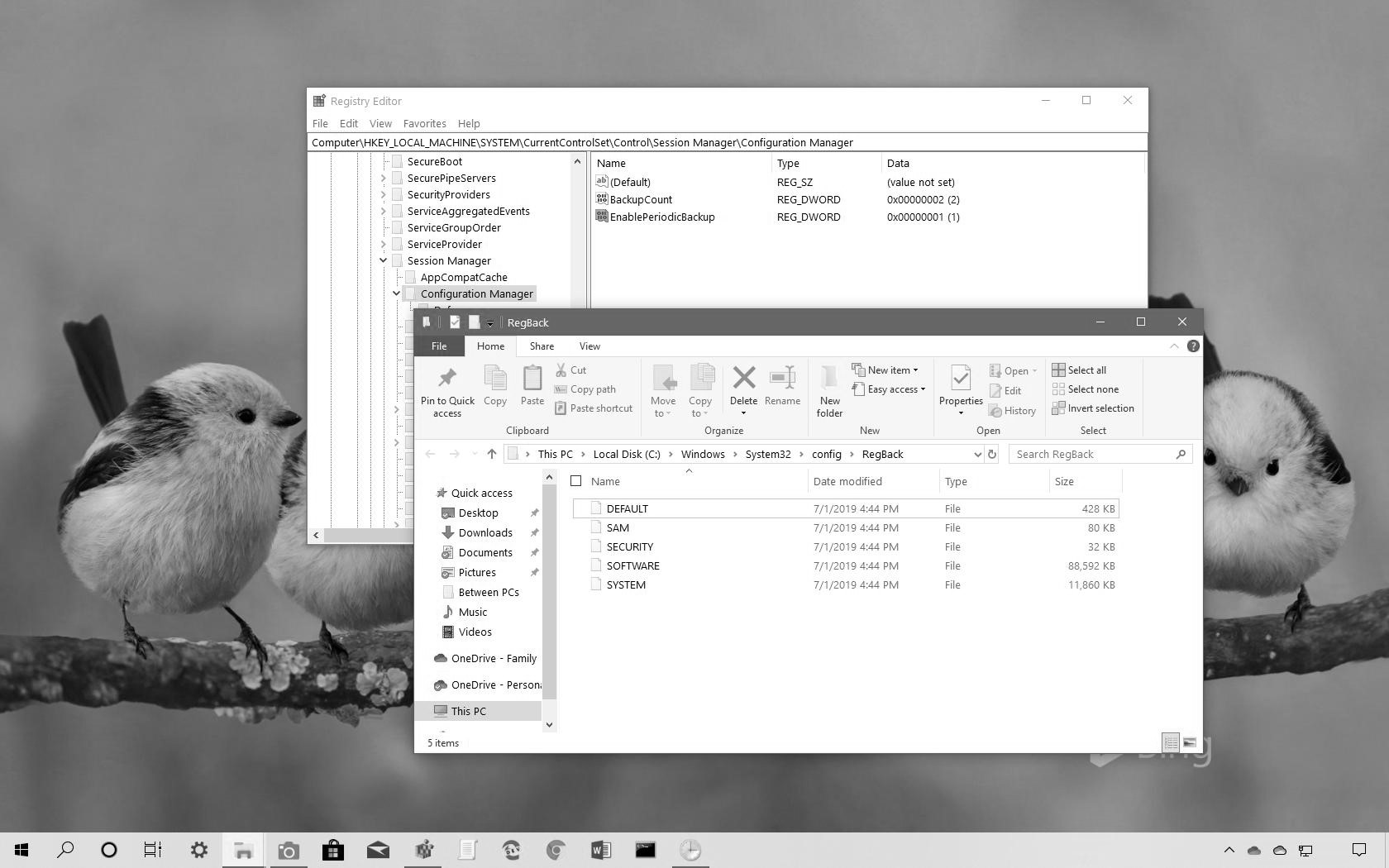The image size is (1389, 868).
Task: Open Registry Editor Edit menu
Action: 349,123
